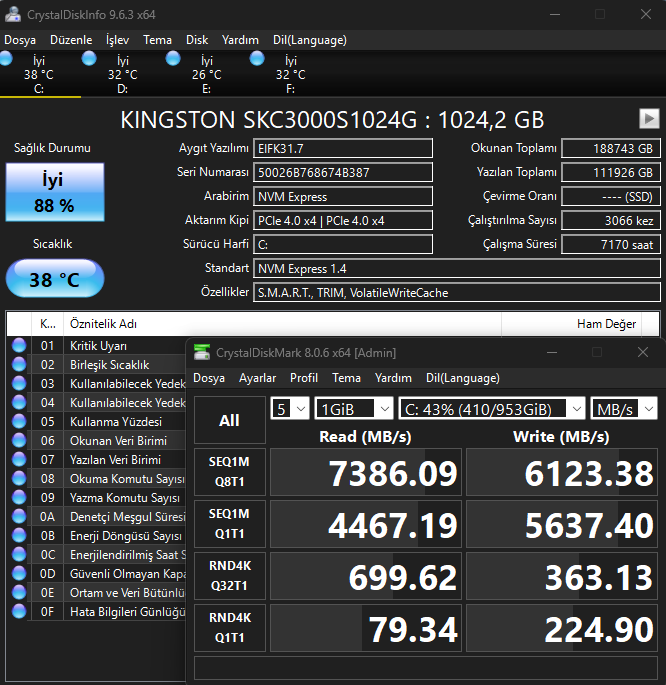Viewport: 666px width, 685px height.
Task: Click power on hours 7170 saat
Action: click(x=611, y=244)
